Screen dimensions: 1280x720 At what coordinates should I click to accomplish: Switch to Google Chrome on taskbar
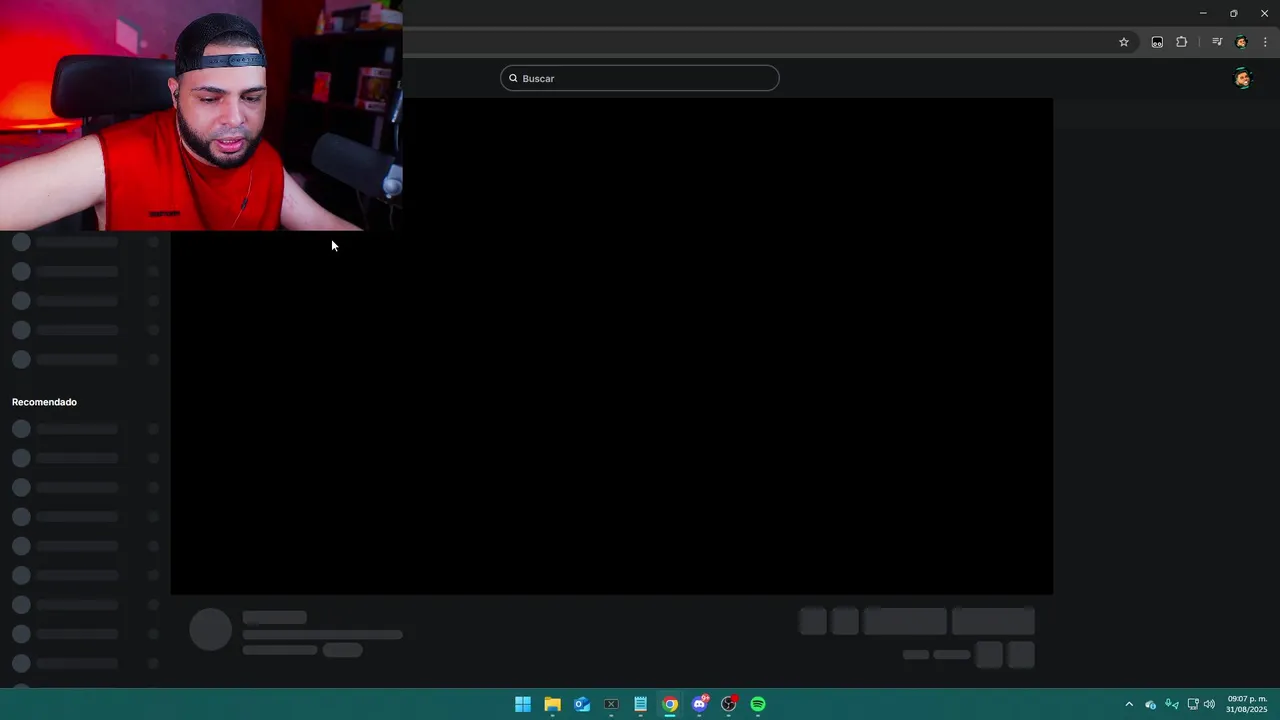[670, 704]
